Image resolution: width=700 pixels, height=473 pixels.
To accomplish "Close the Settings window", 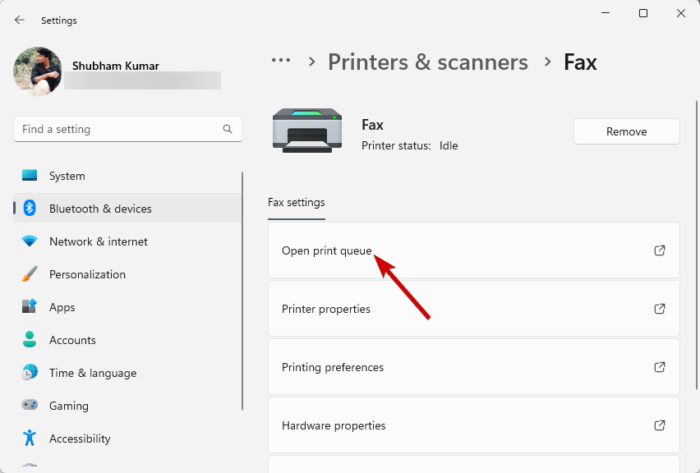I will [x=680, y=13].
